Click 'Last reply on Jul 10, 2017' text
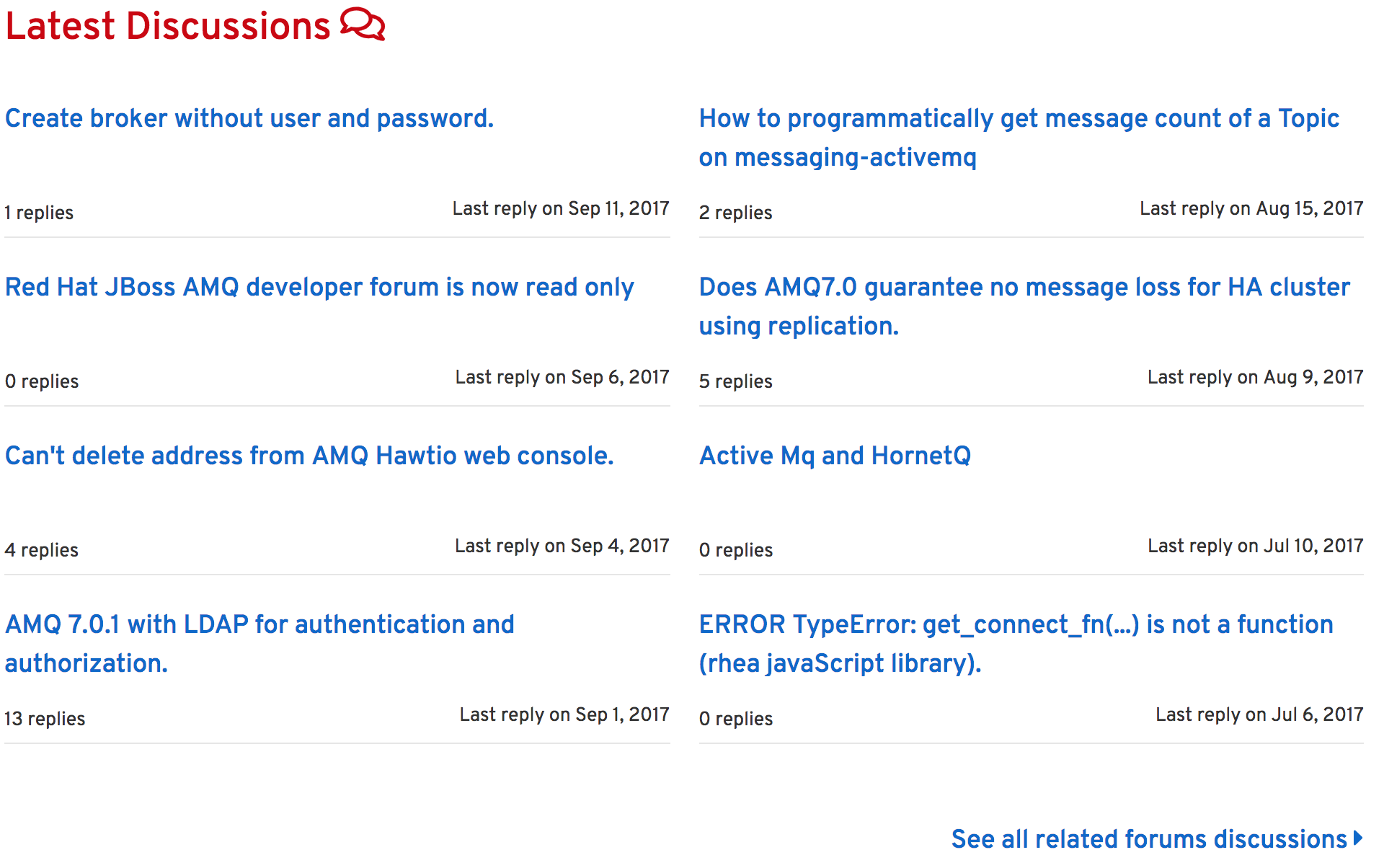Screen dimensions: 1384x868 coord(1255,546)
